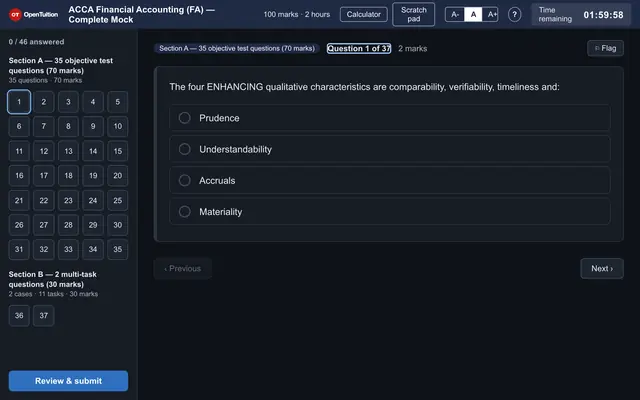This screenshot has height=400, width=640.
Task: Flag this question
Action: tap(605, 48)
